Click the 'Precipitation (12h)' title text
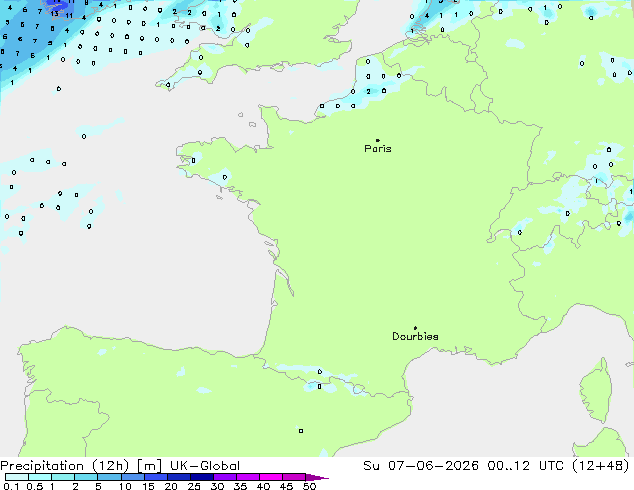 (x=65, y=466)
